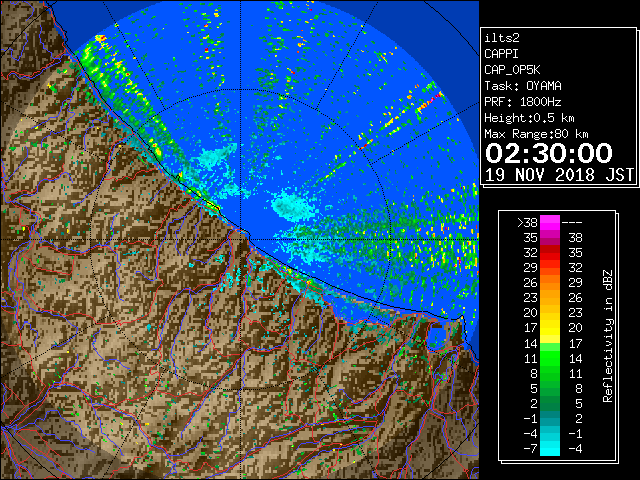The image size is (640, 480).
Task: Click the PRF: 1800Hz line
Action: (523, 102)
